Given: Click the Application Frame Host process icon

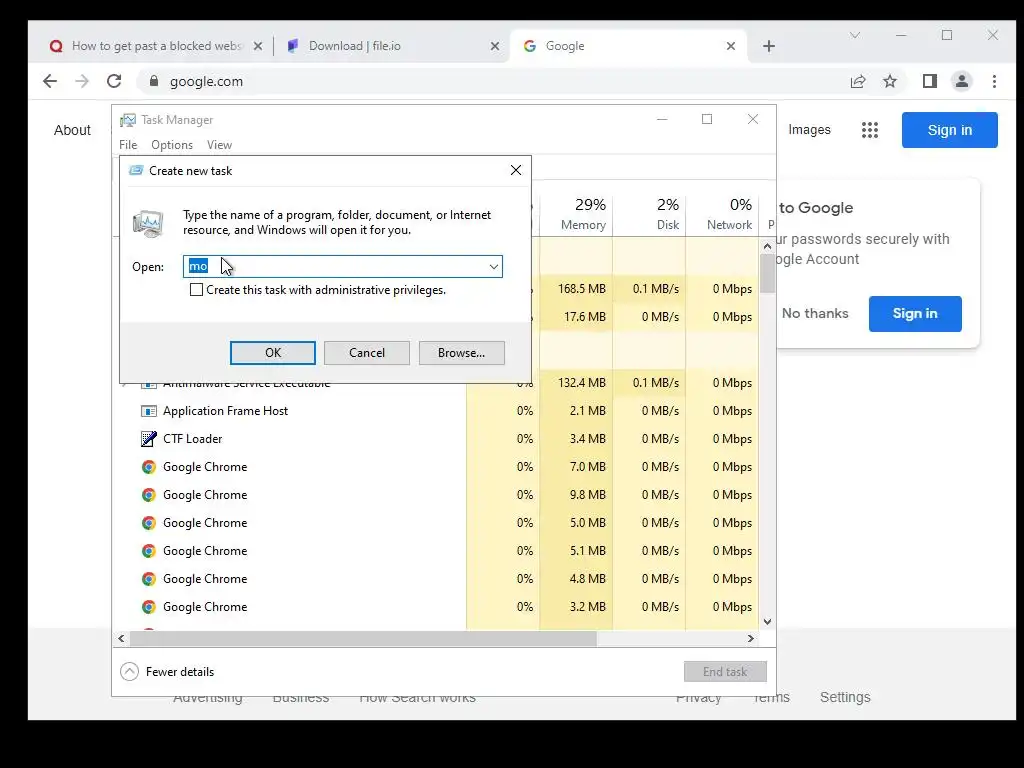Looking at the screenshot, I should click(x=149, y=411).
